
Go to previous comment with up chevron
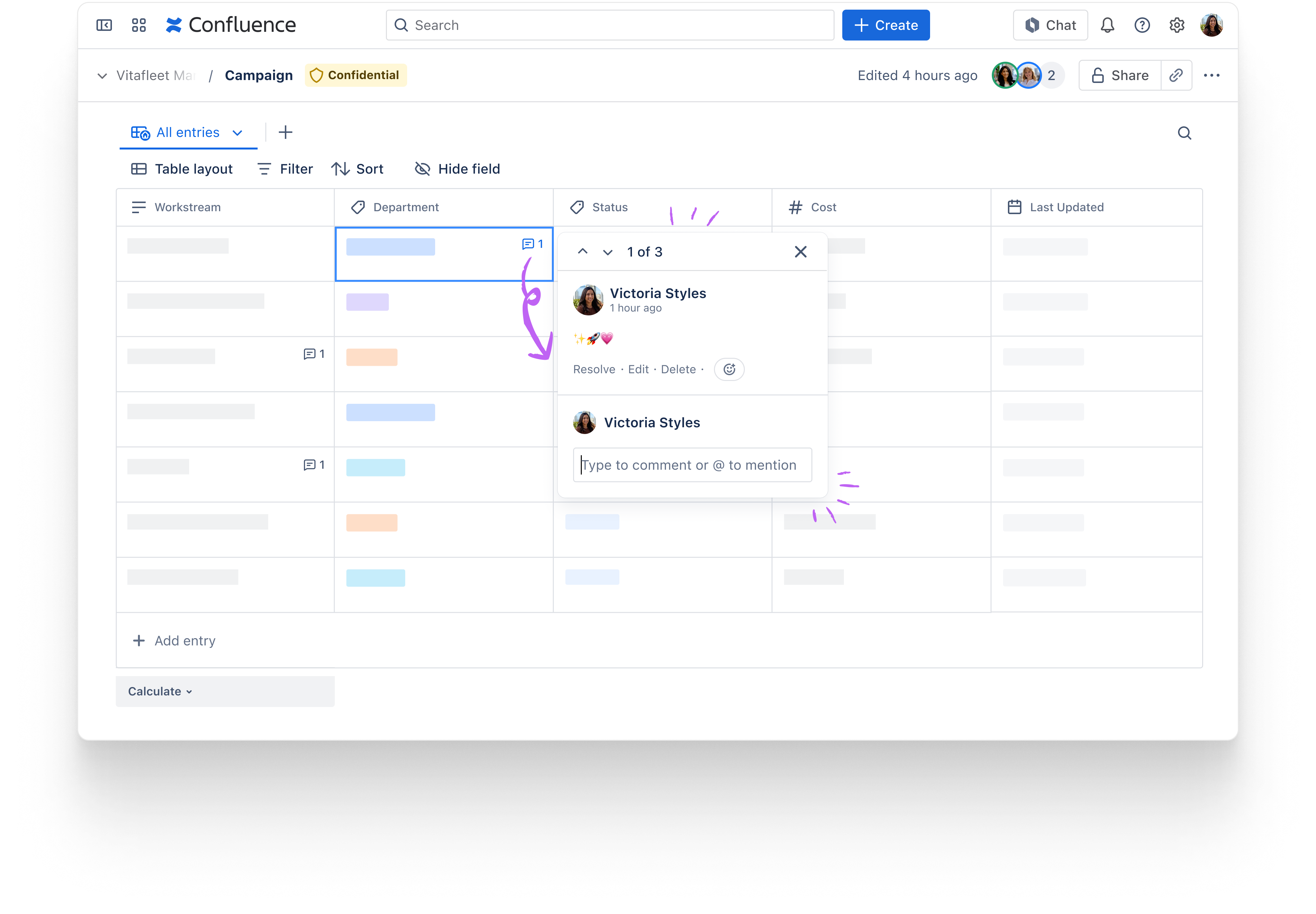(582, 251)
